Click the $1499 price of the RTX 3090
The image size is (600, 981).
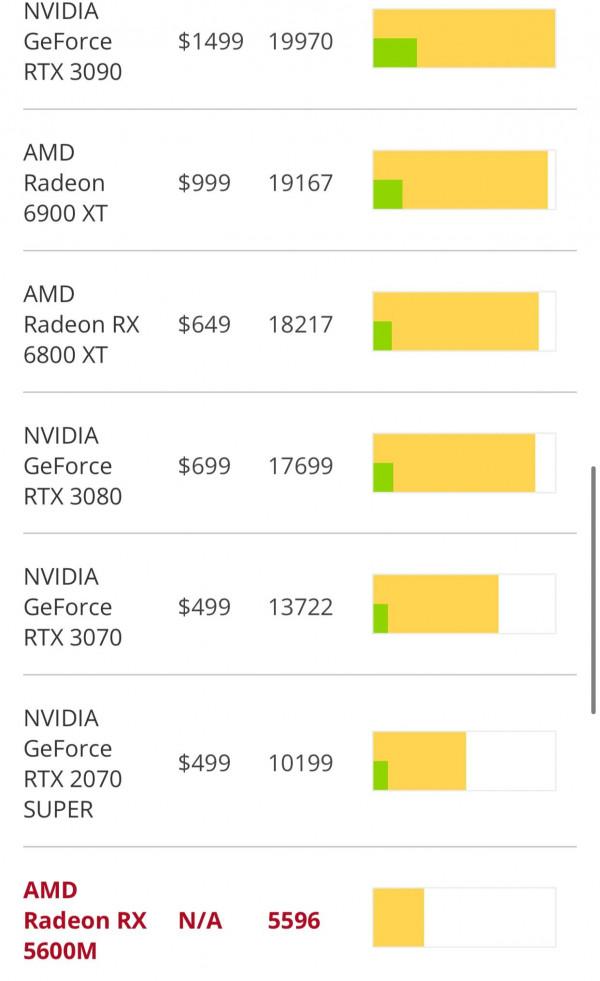pos(210,42)
